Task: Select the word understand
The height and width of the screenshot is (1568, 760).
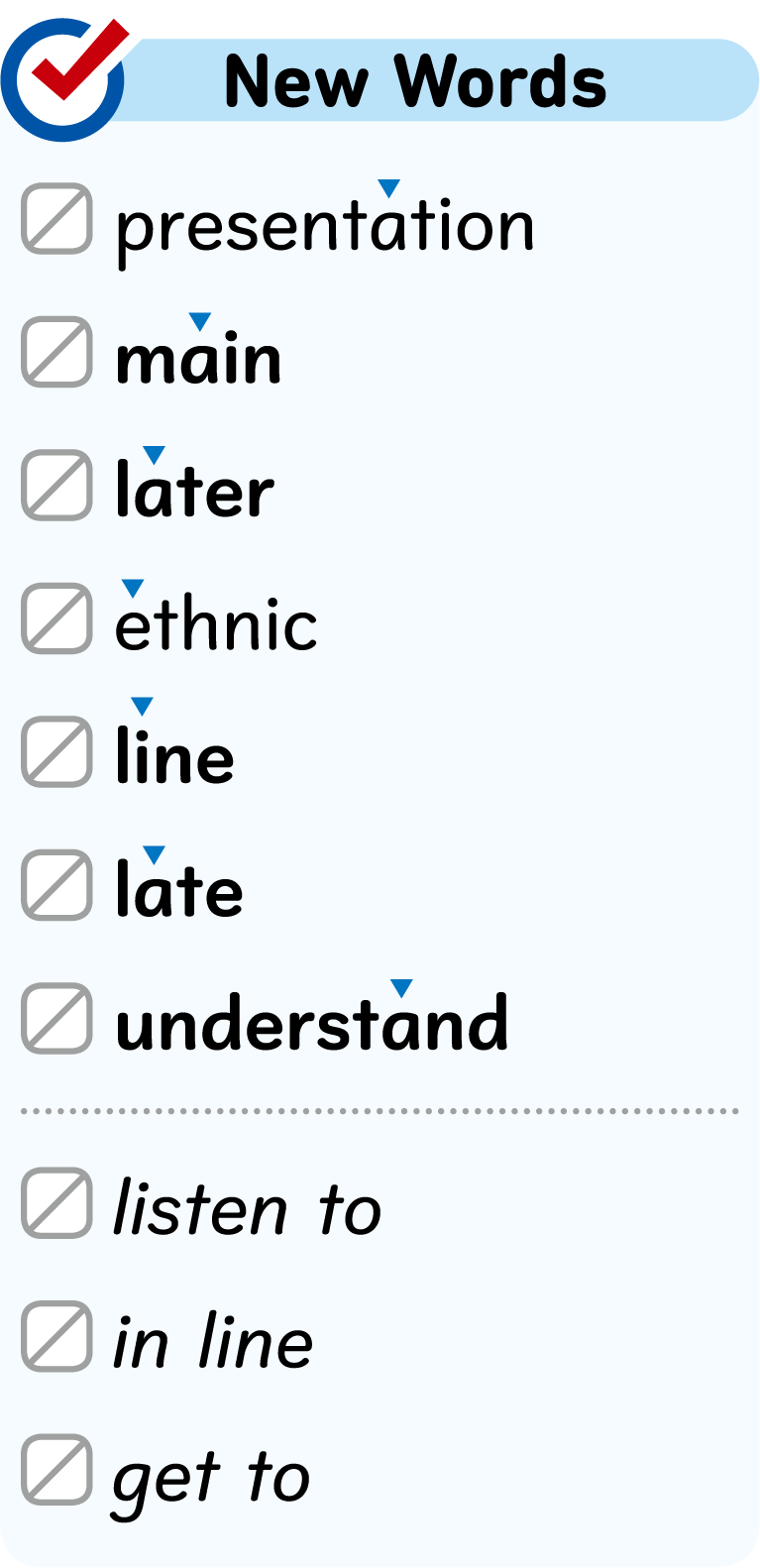Action: pyautogui.click(x=312, y=1023)
